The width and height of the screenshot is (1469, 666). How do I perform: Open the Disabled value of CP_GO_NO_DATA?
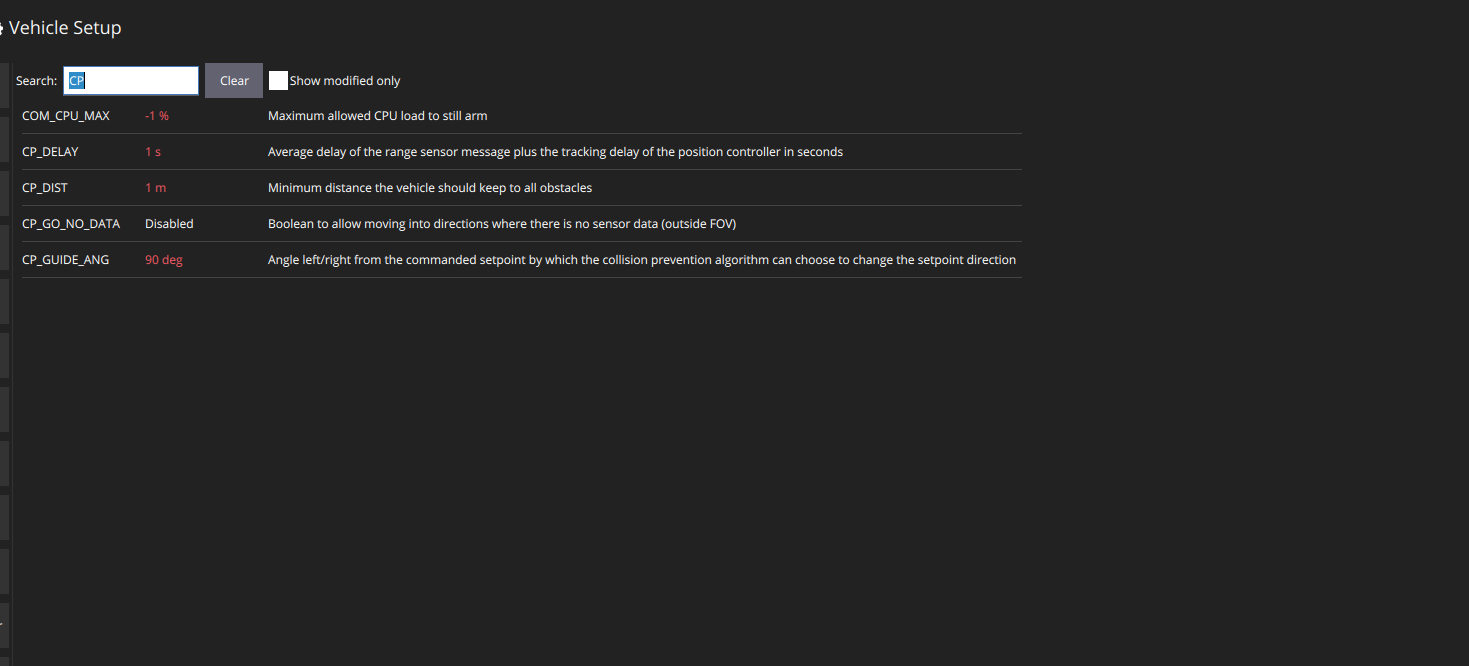coord(169,224)
